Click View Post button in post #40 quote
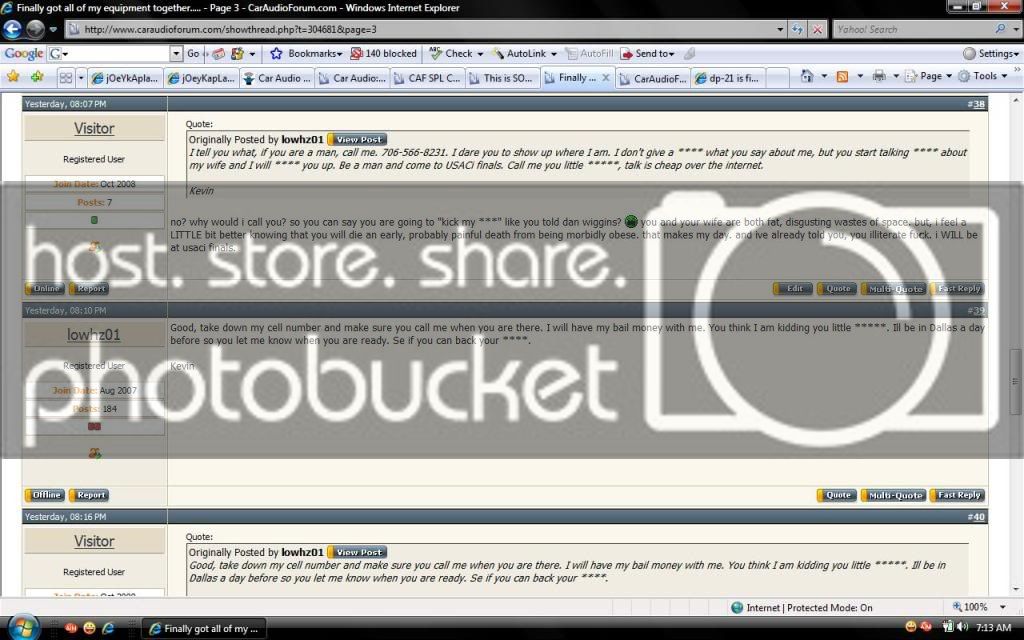This screenshot has width=1024, height=640. click(358, 552)
